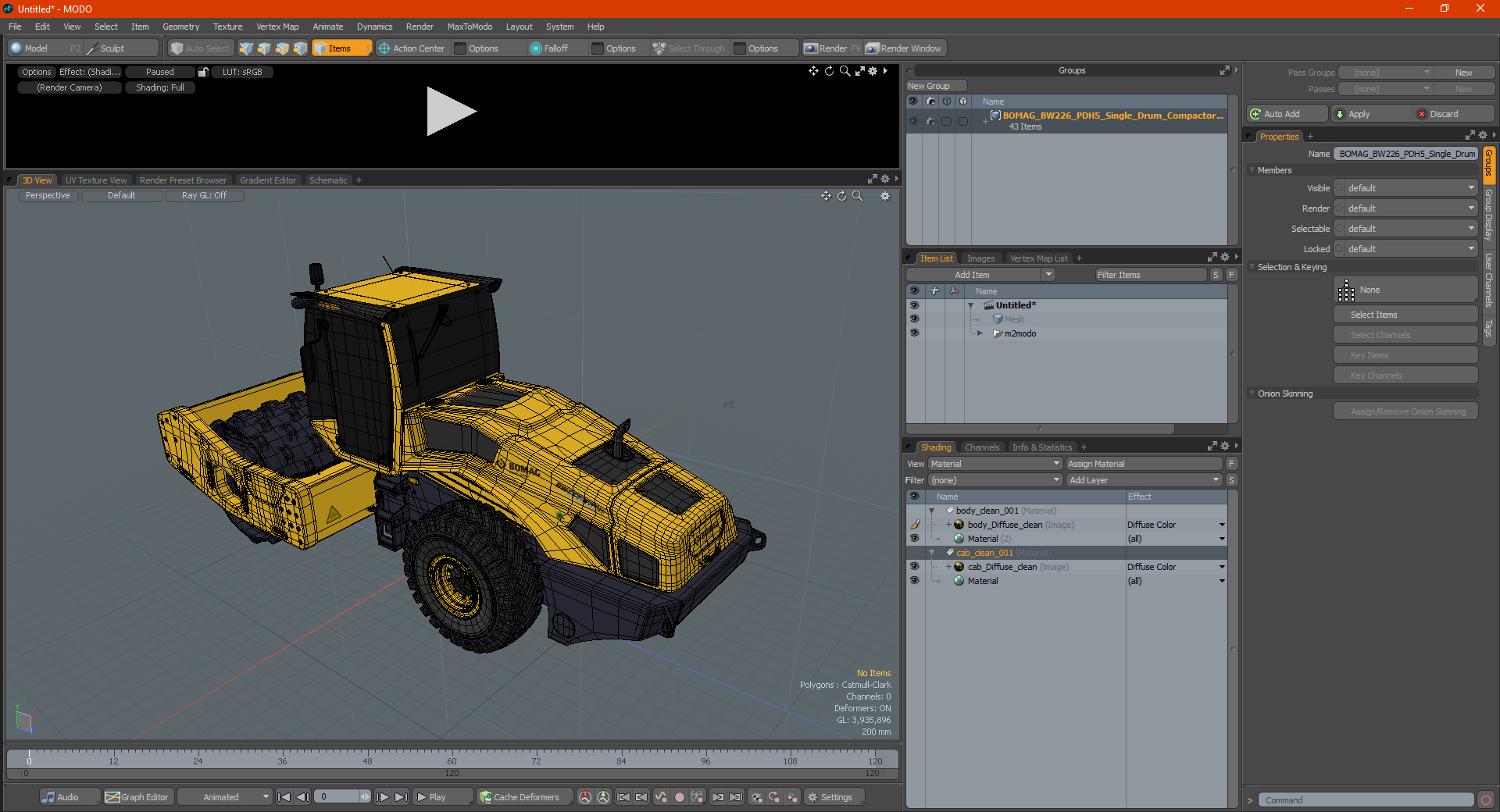The image size is (1500, 812).
Task: Toggle visibility of Mesh item
Action: (x=914, y=319)
